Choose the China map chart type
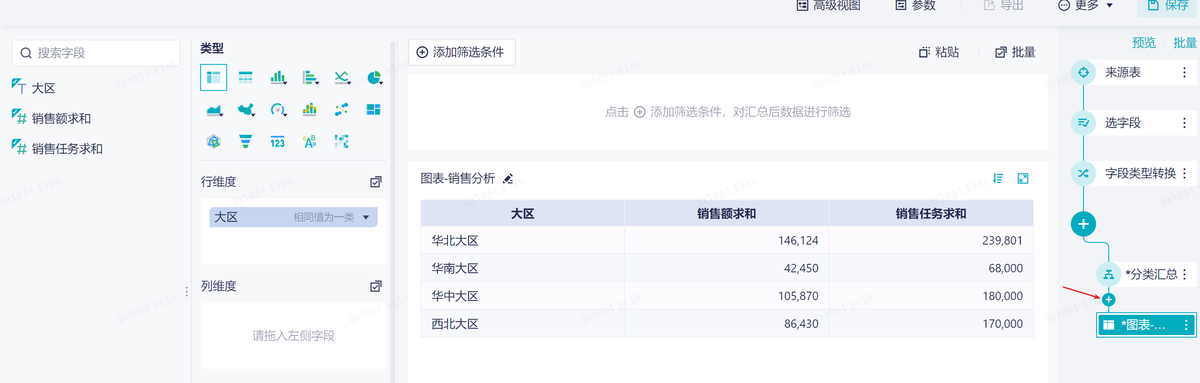The width and height of the screenshot is (1200, 383). click(246, 109)
